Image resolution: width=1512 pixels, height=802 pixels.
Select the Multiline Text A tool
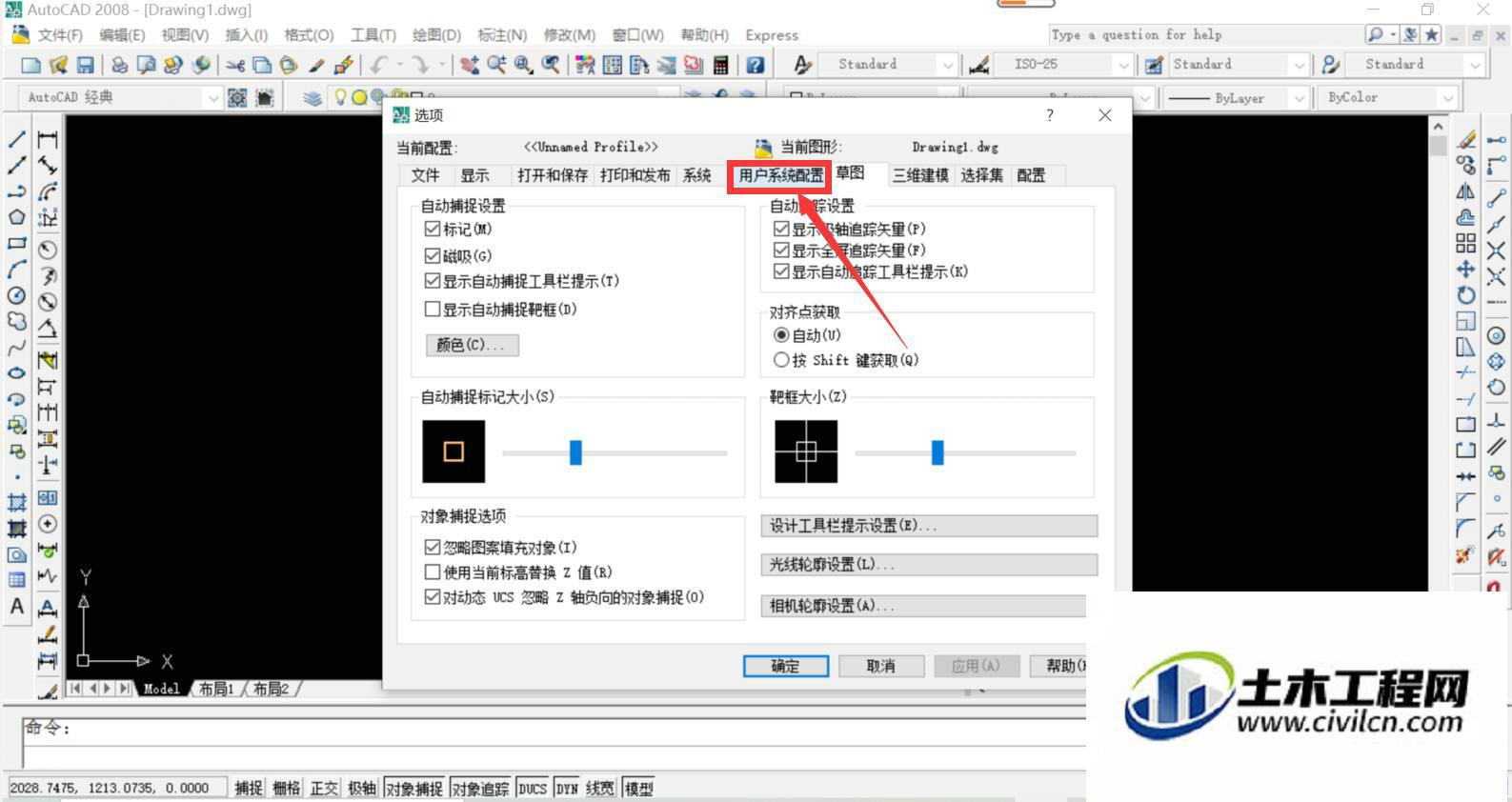click(17, 607)
